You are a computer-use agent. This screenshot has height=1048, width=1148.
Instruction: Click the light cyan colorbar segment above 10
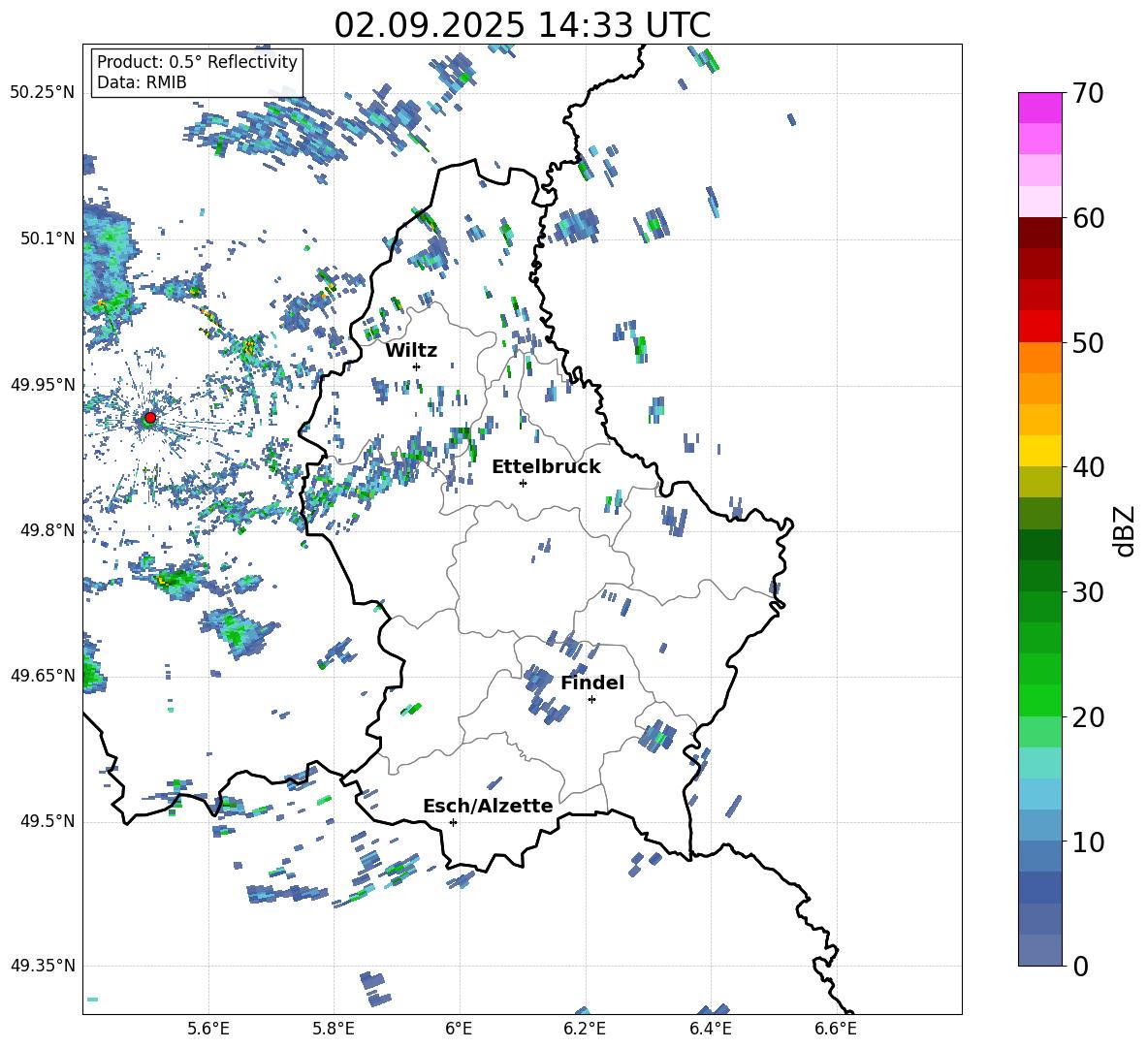pyautogui.click(x=1039, y=794)
